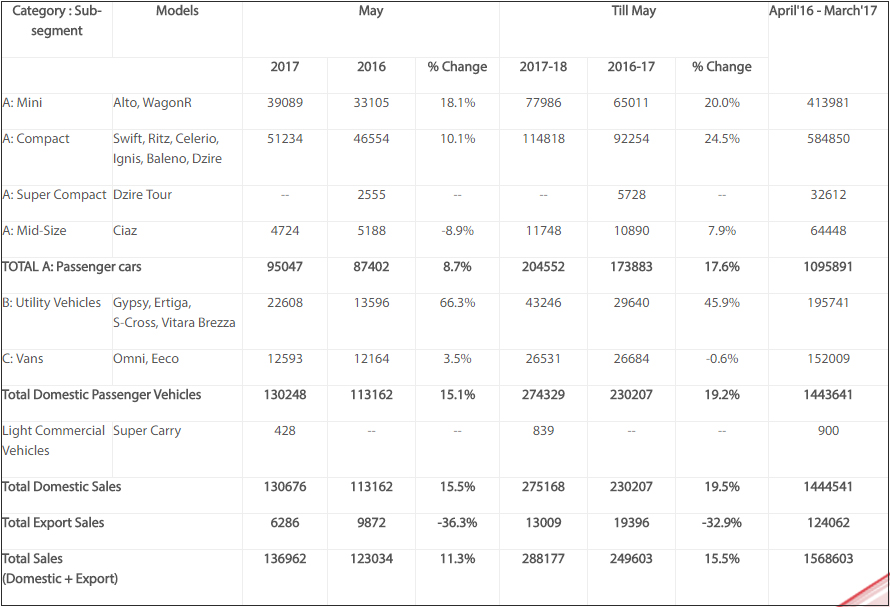Image resolution: width=890 pixels, height=607 pixels.
Task: Click the 66.3% change value
Action: 457,303
